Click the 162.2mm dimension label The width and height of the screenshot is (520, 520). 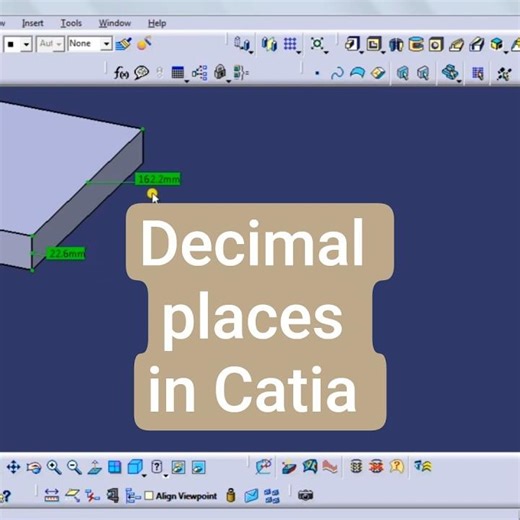(x=158, y=179)
